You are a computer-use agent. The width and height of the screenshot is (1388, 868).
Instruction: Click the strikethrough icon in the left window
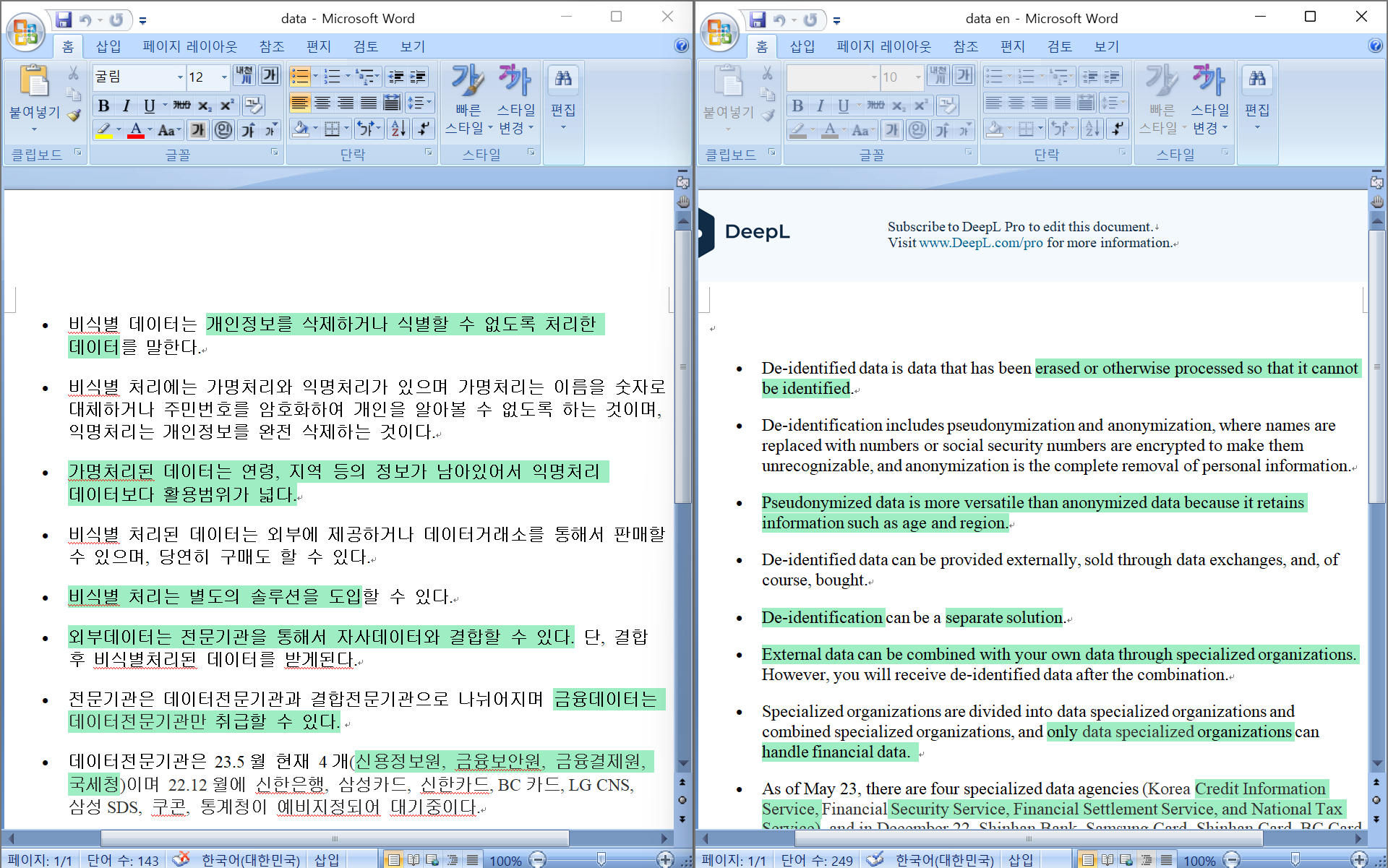[x=181, y=106]
